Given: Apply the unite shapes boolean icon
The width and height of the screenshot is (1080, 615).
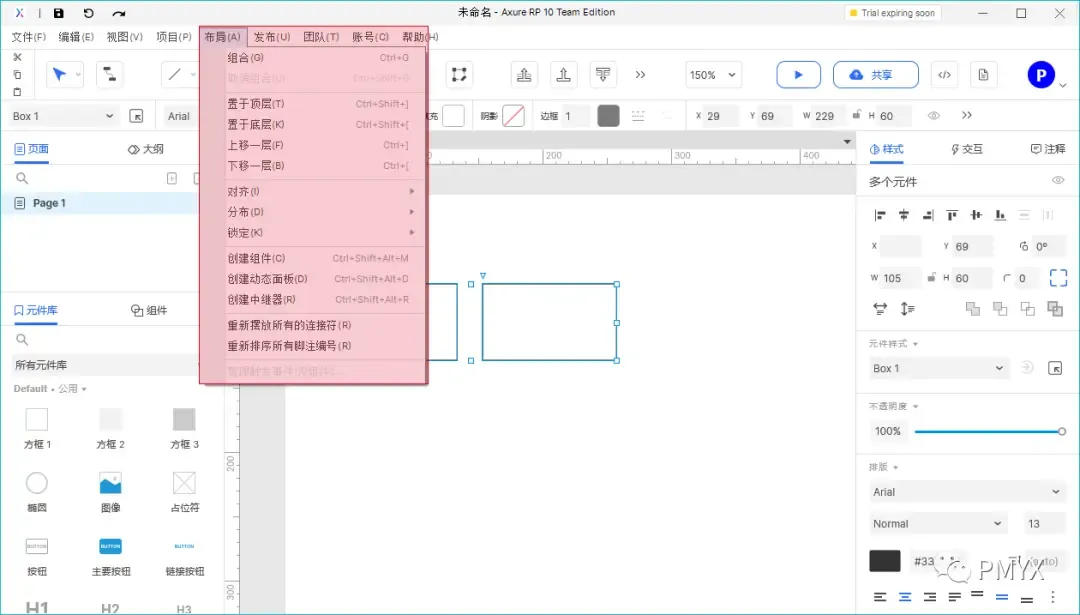Looking at the screenshot, I should click(973, 309).
